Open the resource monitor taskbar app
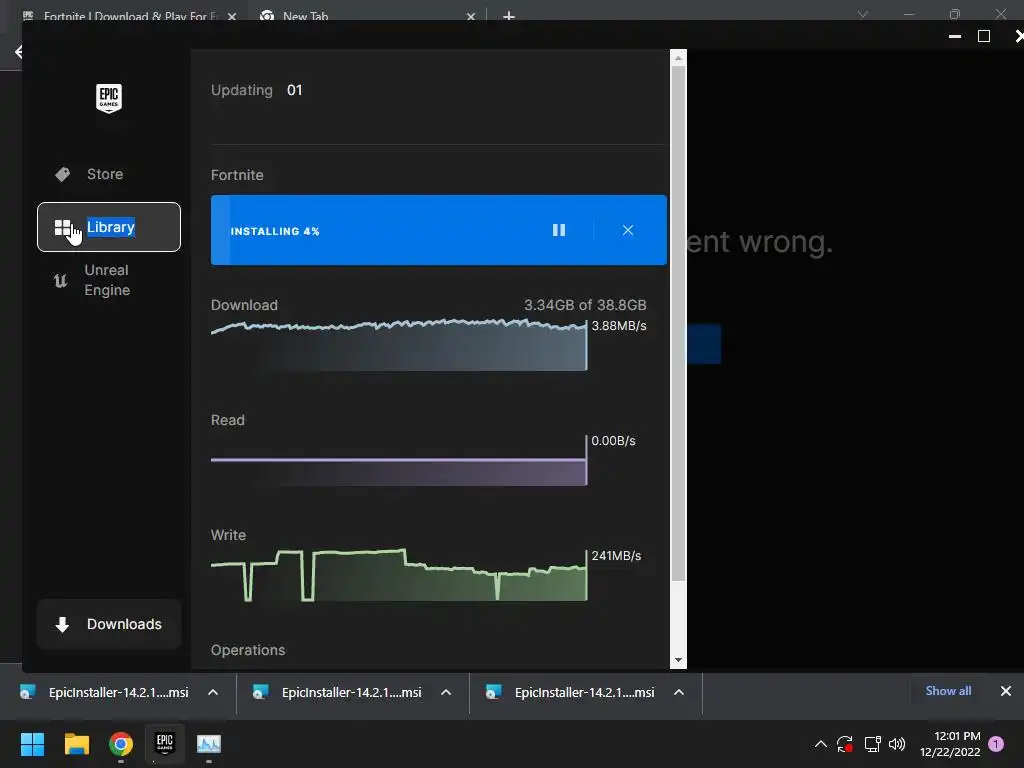Viewport: 1024px width, 768px height. [209, 744]
